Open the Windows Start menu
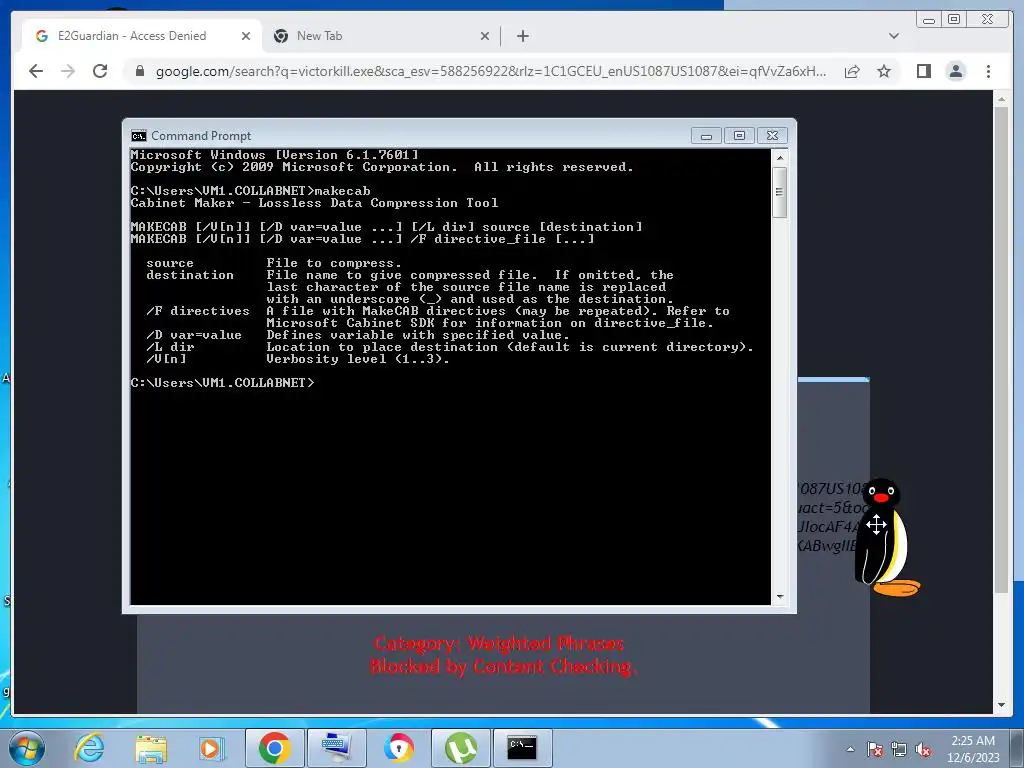The height and width of the screenshot is (768, 1024). (26, 748)
